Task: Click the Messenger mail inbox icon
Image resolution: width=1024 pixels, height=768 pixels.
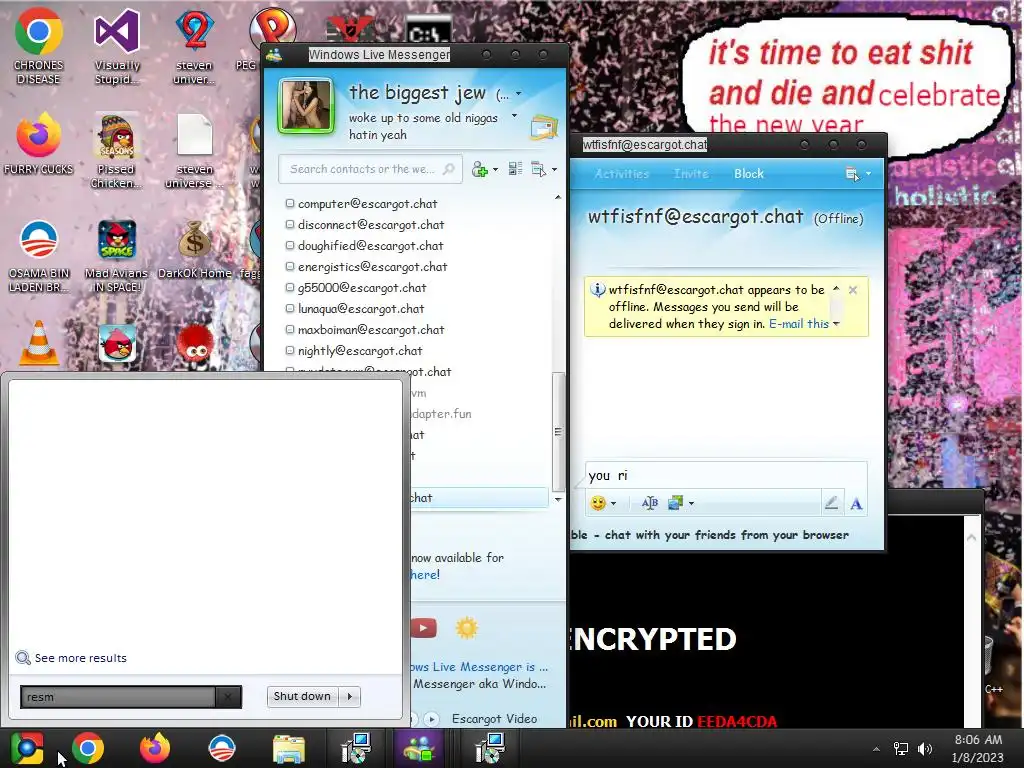Action: click(544, 127)
